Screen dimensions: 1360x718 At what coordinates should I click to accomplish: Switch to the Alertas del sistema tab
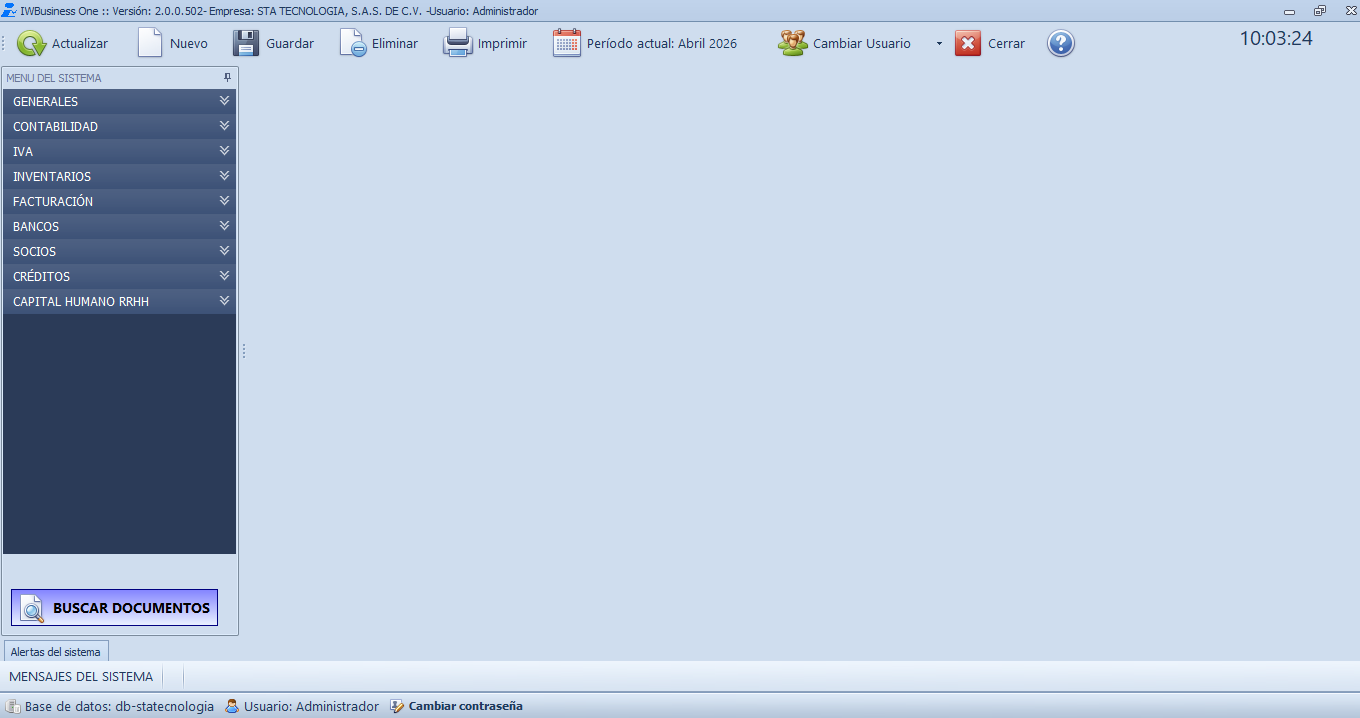[55, 651]
